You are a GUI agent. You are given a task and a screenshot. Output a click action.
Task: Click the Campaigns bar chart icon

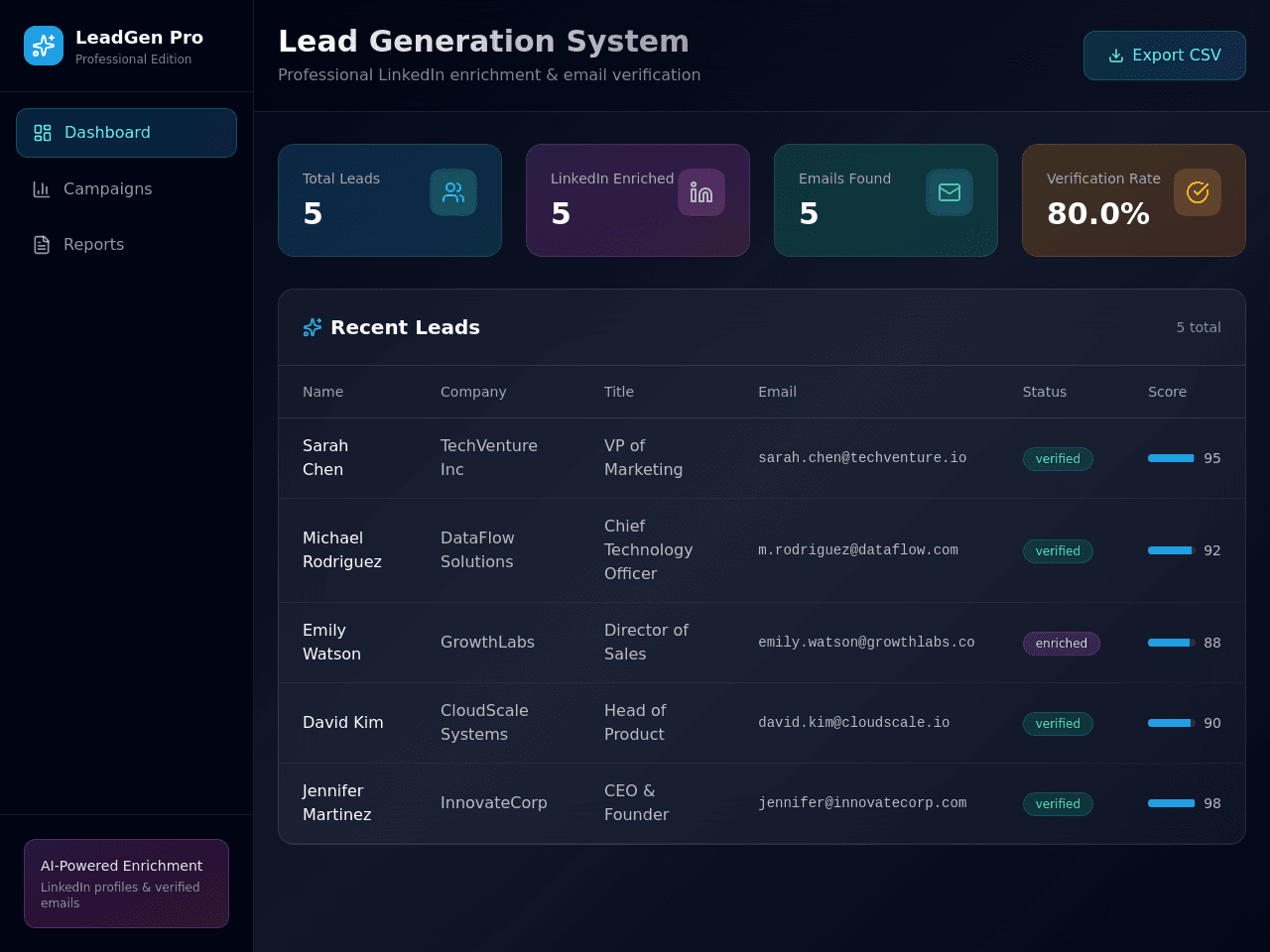pyautogui.click(x=42, y=189)
